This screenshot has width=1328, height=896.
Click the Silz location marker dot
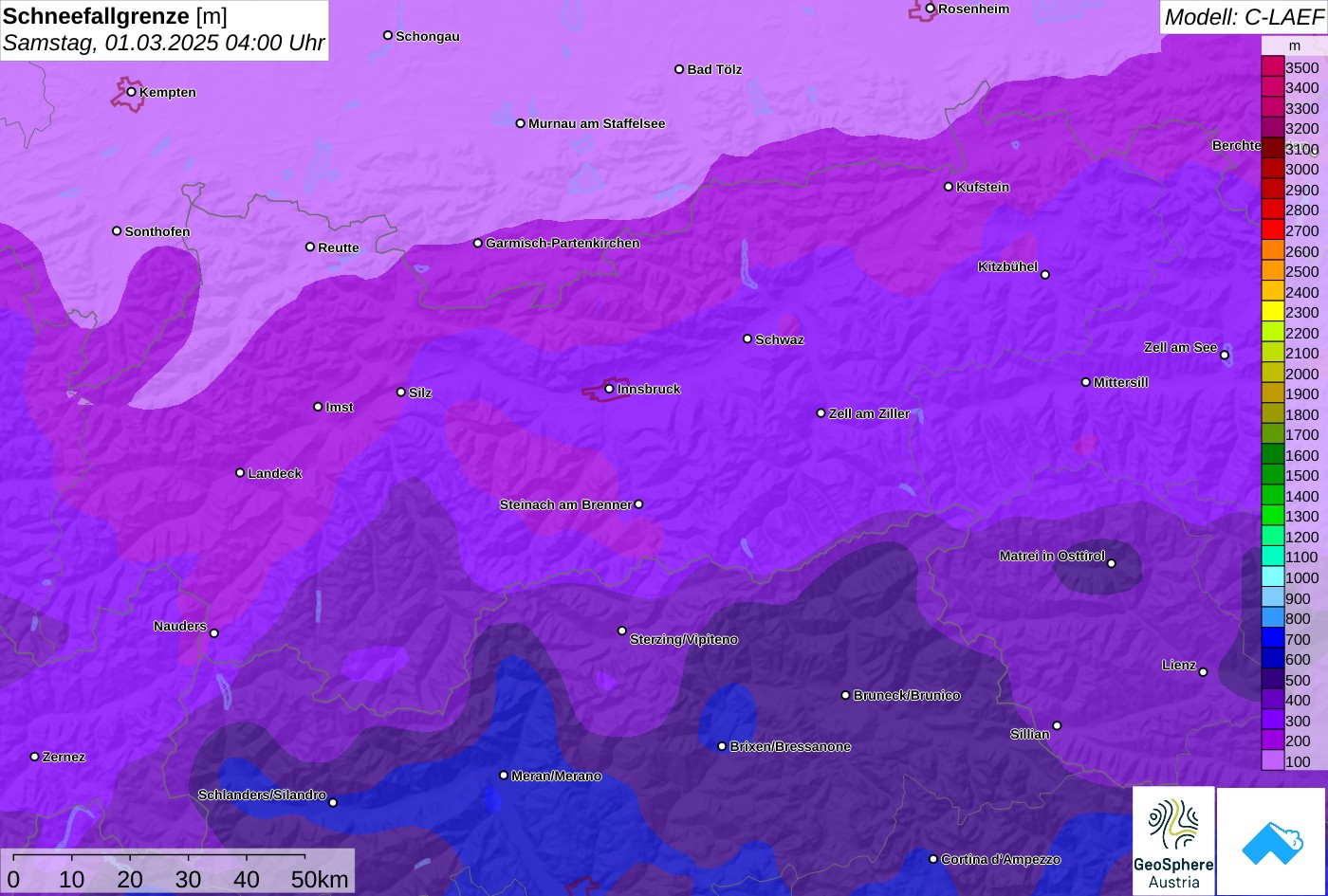coord(401,392)
